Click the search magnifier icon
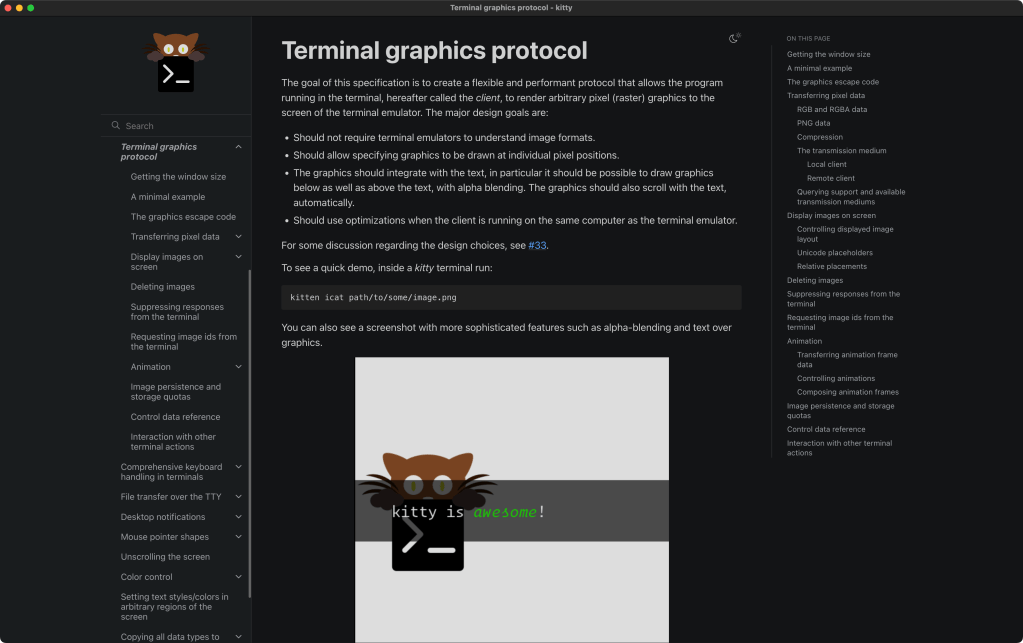Image resolution: width=1023 pixels, height=643 pixels. [116, 126]
